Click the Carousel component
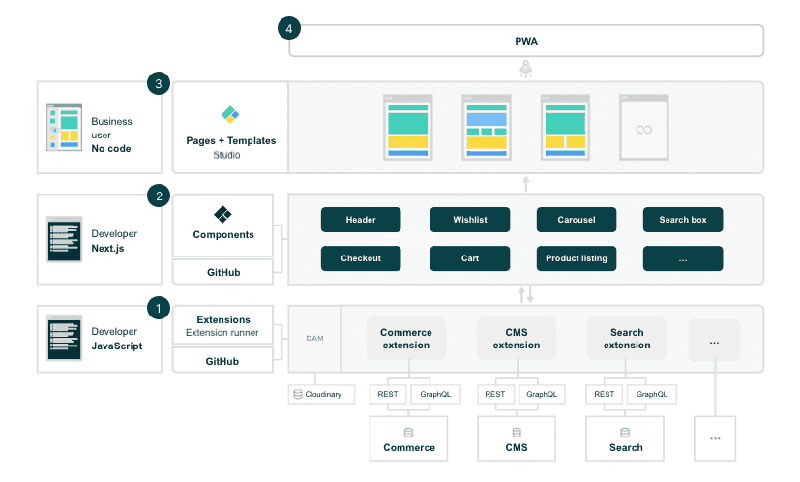Image resolution: width=800 pixels, height=482 pixels. (576, 219)
